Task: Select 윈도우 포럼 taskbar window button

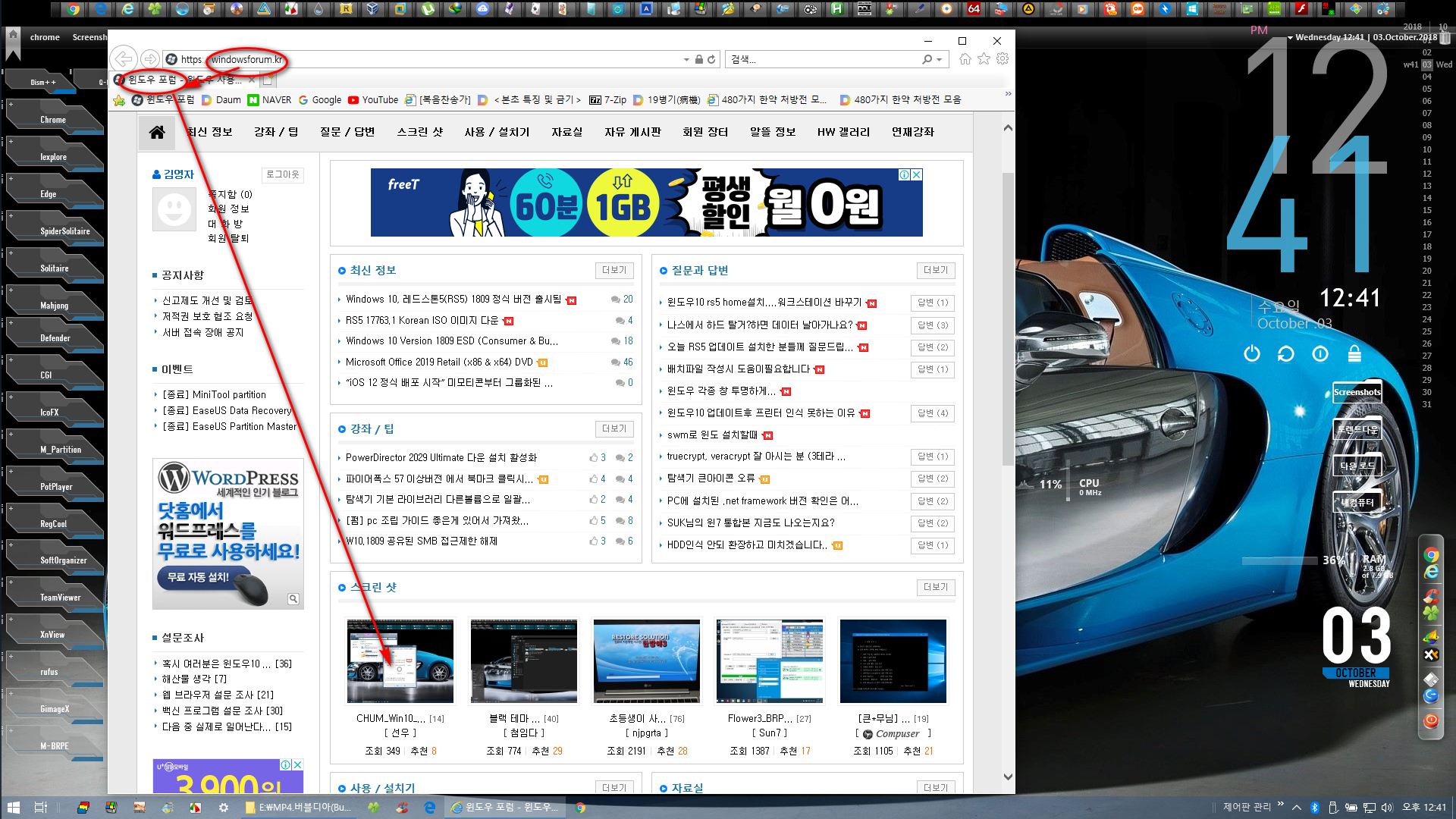Action: 505,808
